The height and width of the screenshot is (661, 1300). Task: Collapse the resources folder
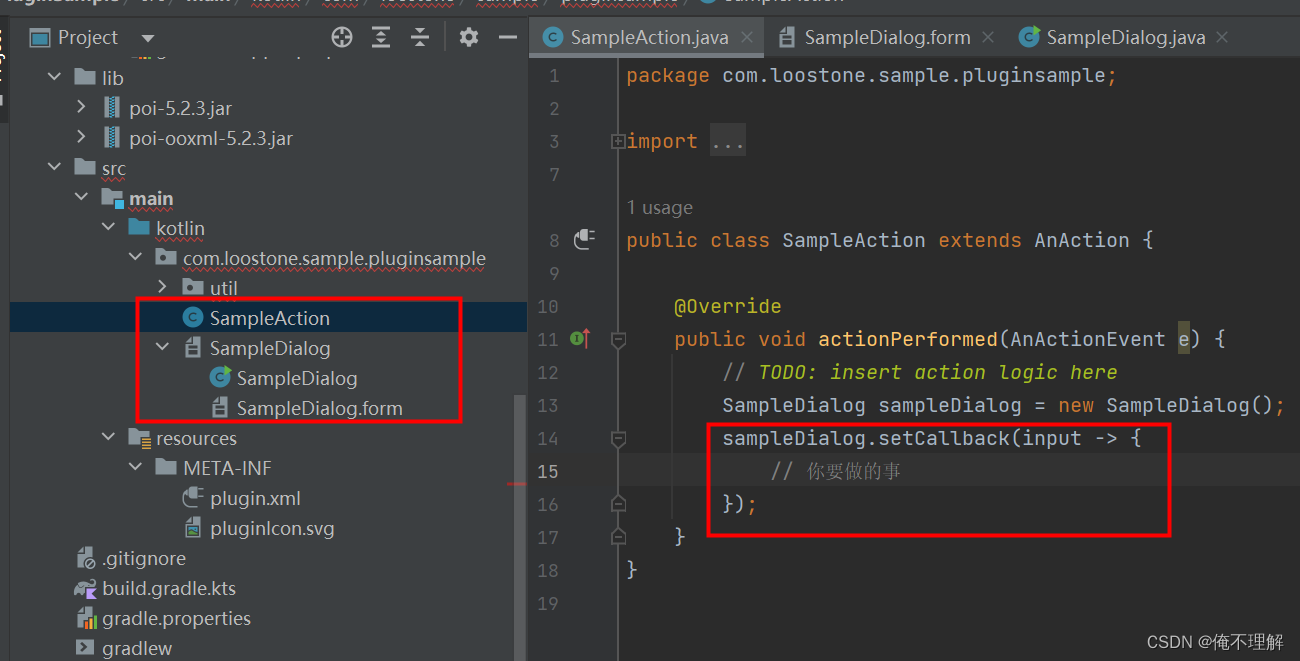click(109, 438)
